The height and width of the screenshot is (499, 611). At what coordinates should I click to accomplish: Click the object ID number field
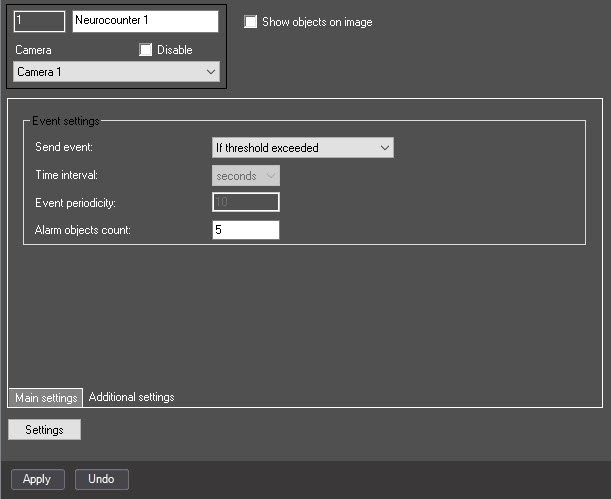click(x=40, y=21)
